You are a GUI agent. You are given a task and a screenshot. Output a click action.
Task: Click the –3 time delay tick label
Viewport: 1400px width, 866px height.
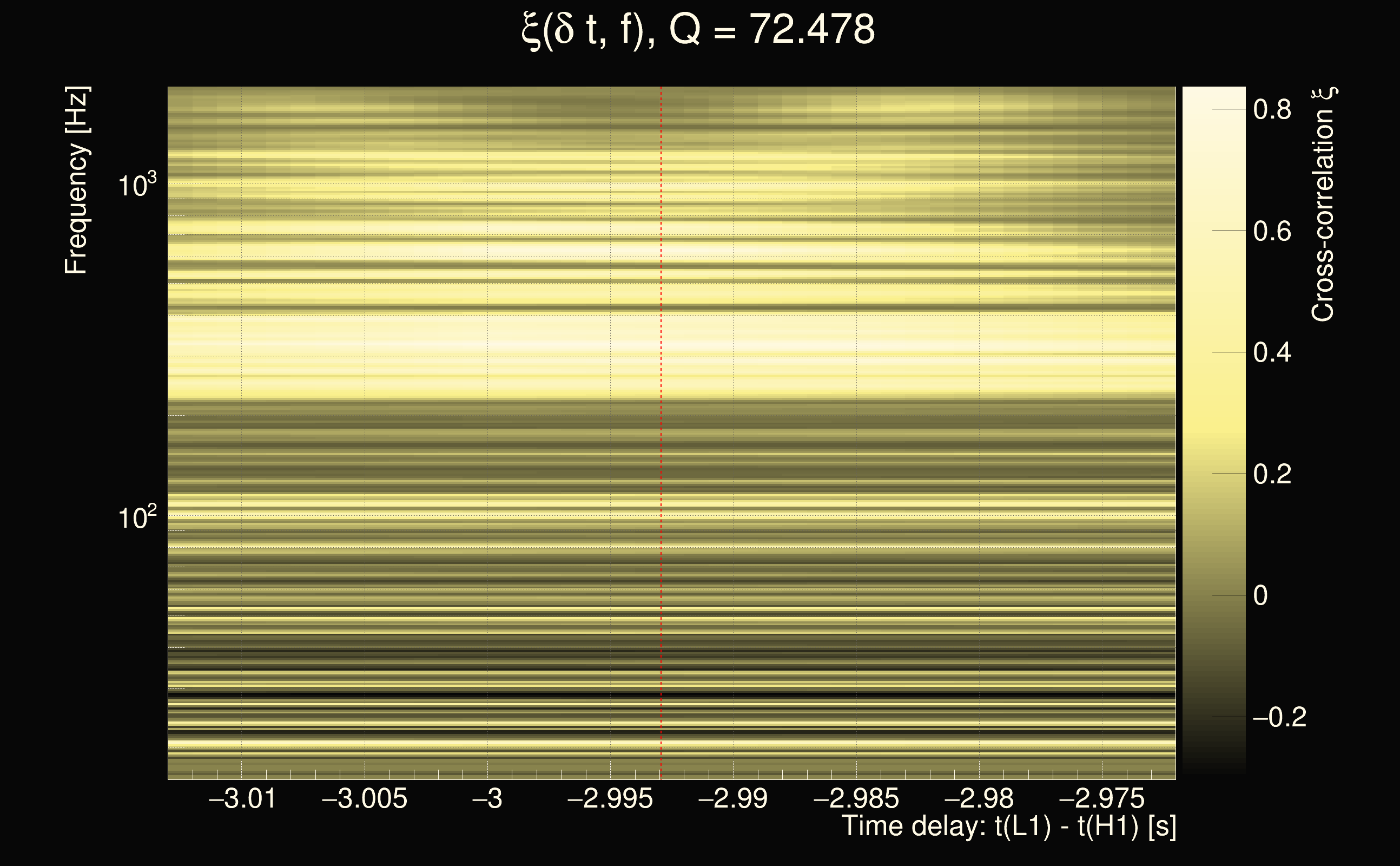point(487,798)
